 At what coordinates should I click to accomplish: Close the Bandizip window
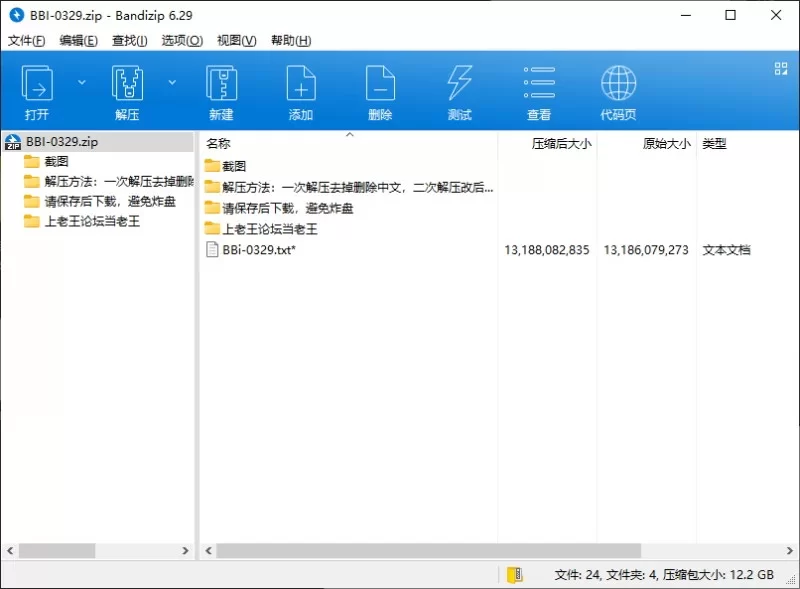(776, 15)
